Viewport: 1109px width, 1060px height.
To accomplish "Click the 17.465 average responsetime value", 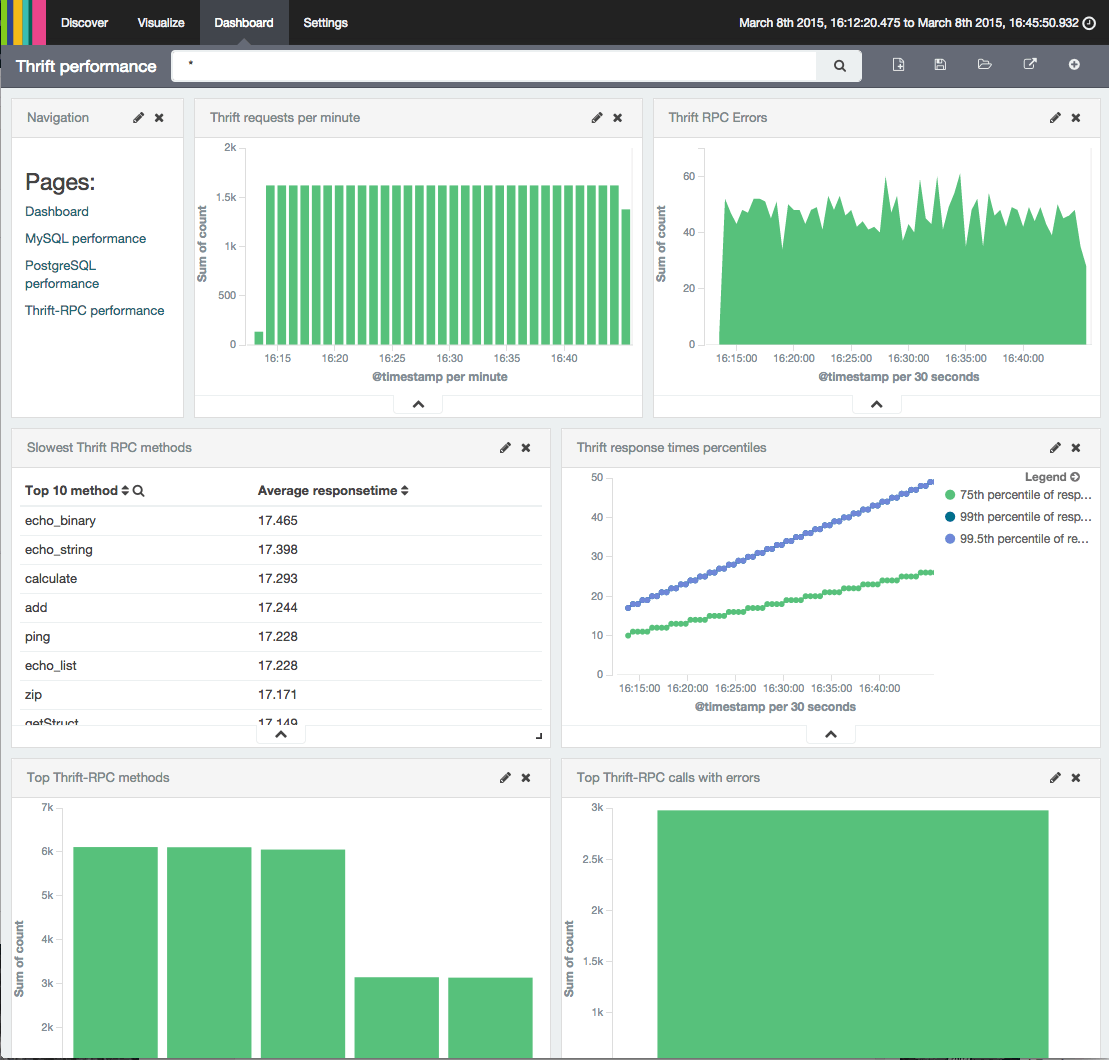I will point(278,520).
